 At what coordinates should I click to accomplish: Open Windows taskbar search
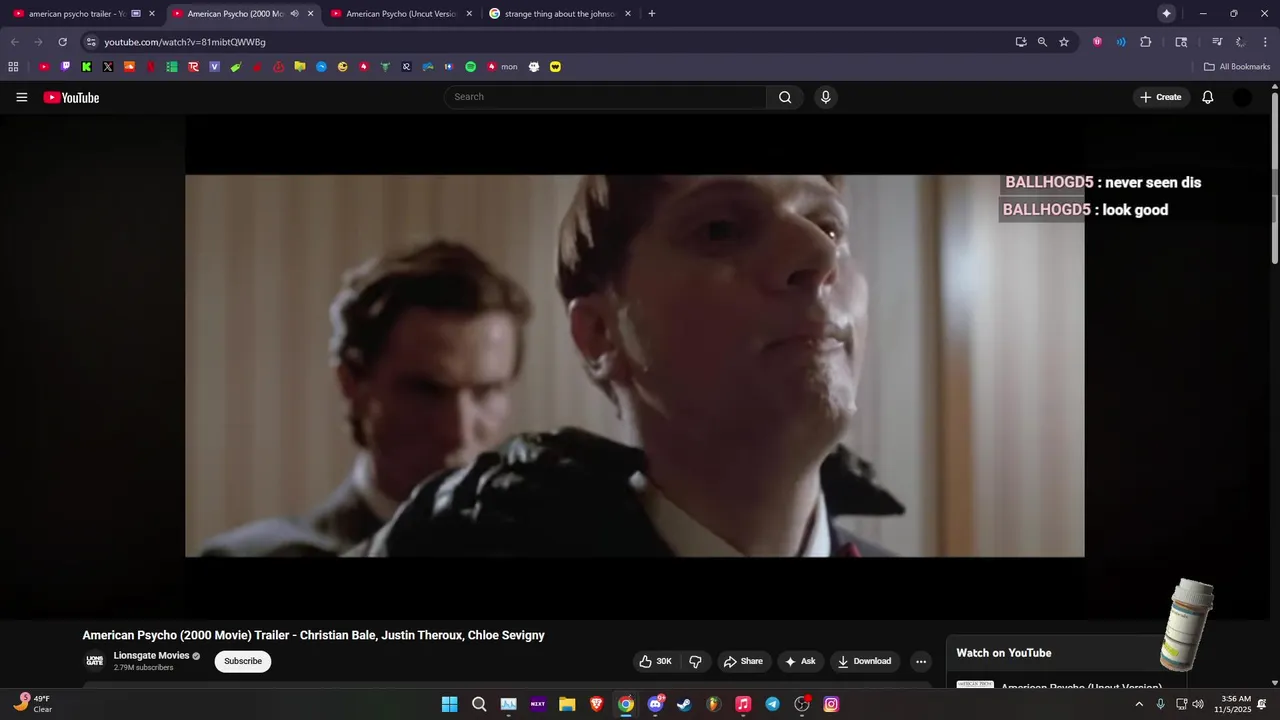[x=479, y=704]
